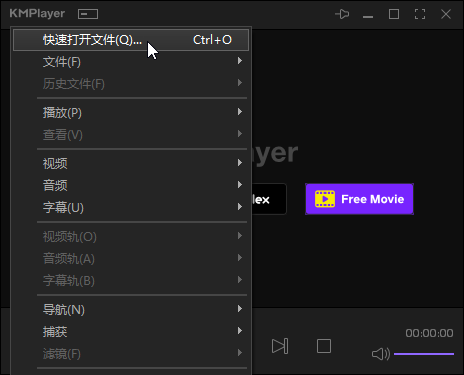This screenshot has height=375, width=464.
Task: Expand arrow next to 音频
Action: [240, 185]
